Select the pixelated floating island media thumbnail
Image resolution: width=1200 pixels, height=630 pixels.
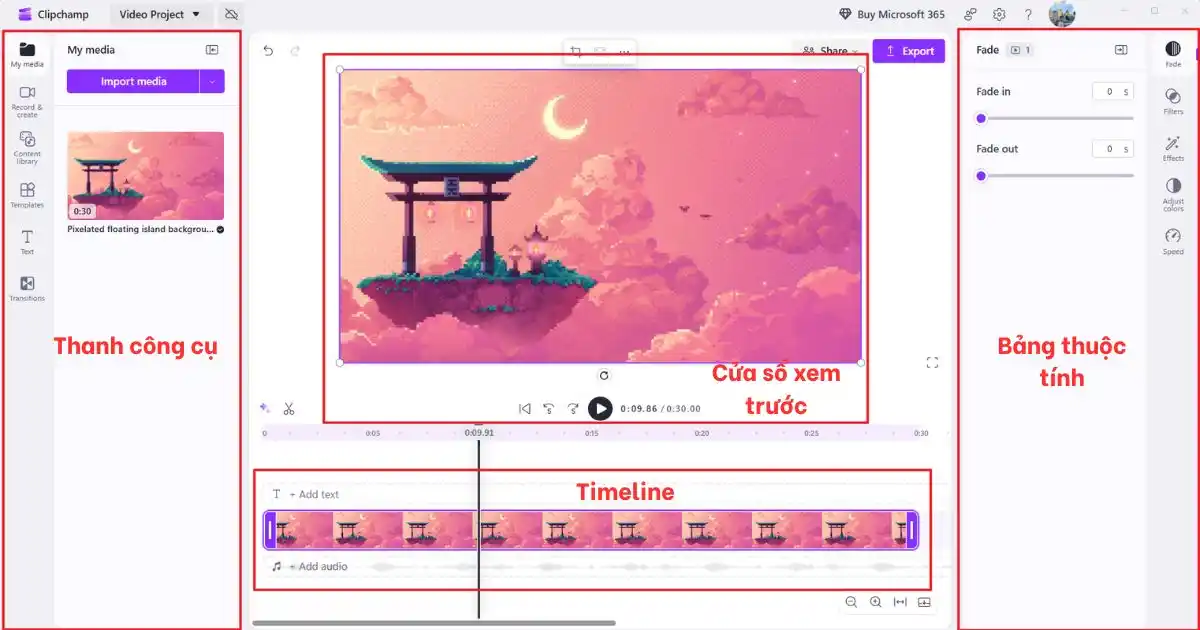[x=145, y=176]
